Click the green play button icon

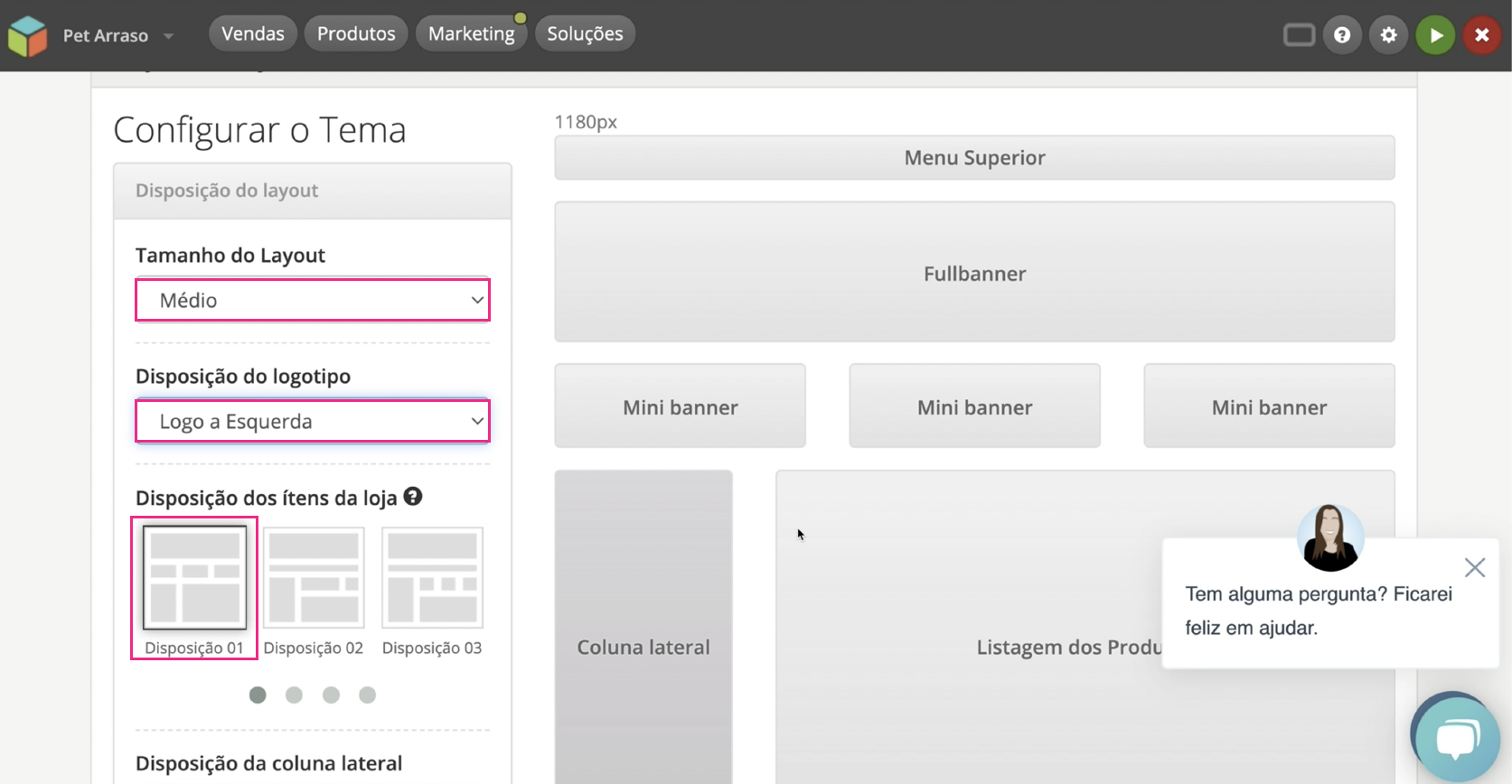[1435, 35]
